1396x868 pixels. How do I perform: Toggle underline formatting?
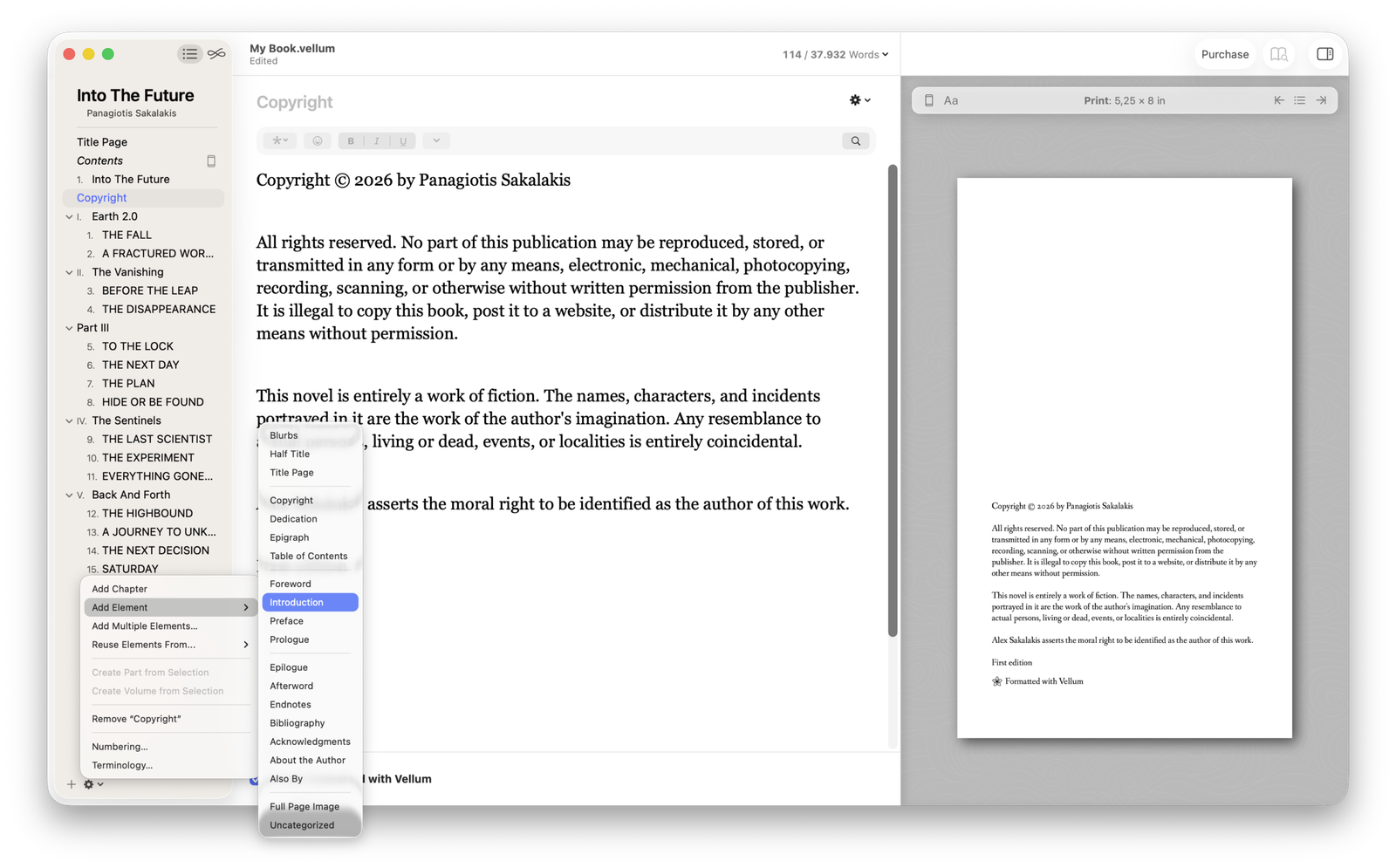coord(403,140)
